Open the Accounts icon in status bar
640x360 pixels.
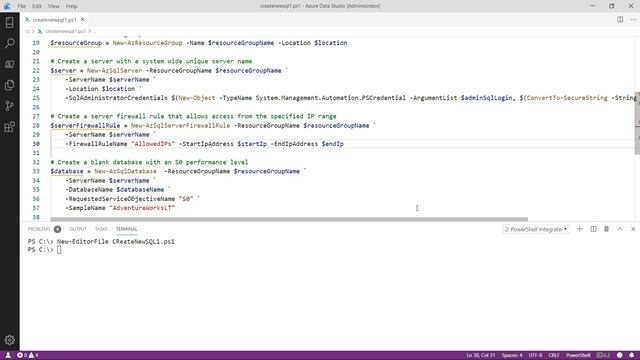pos(8,355)
